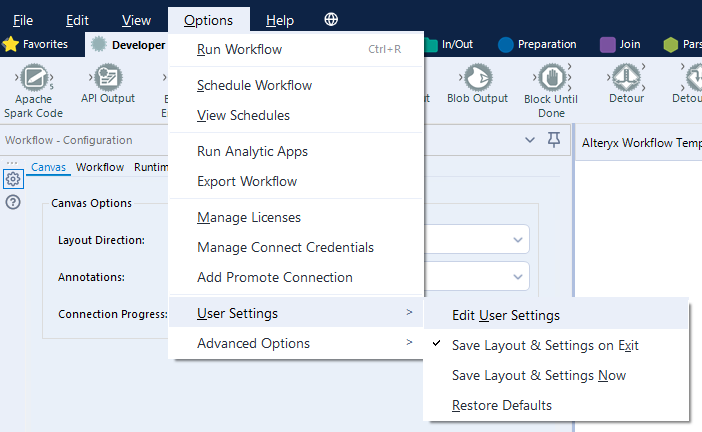702x432 pixels.
Task: Open the Help menu
Action: [280, 20]
